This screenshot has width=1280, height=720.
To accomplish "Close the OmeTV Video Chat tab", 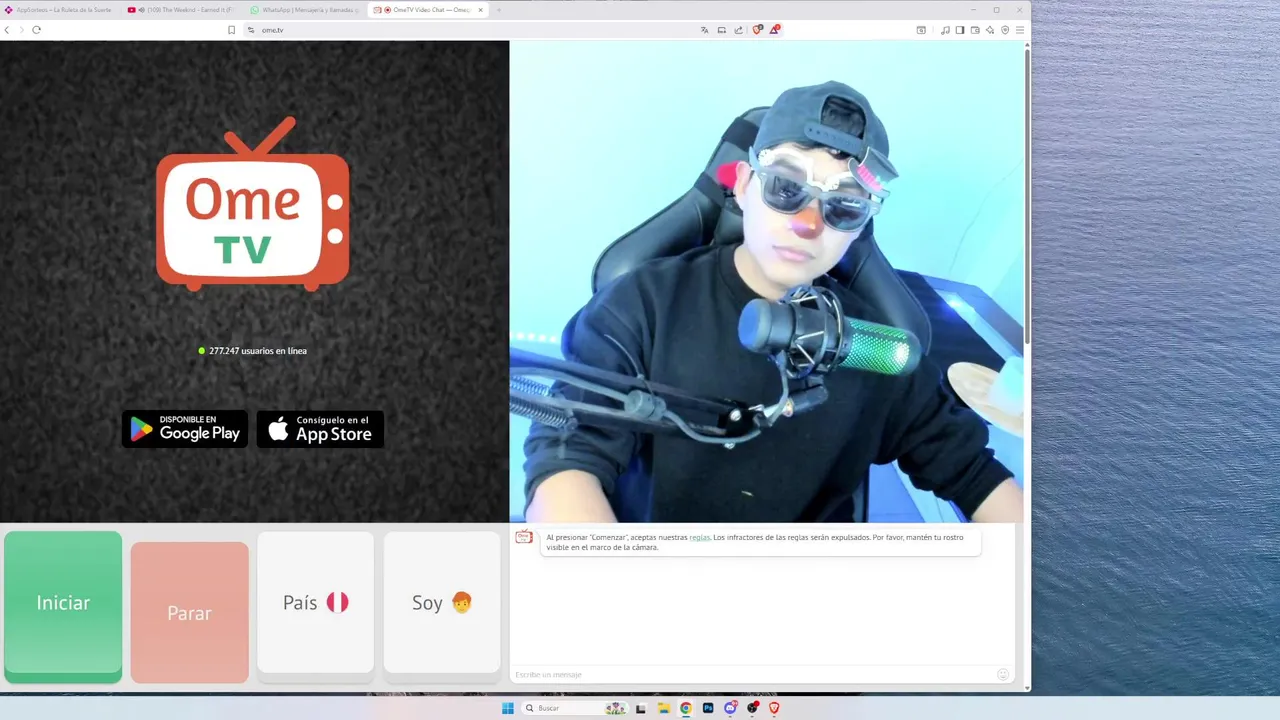I will pos(480,9).
